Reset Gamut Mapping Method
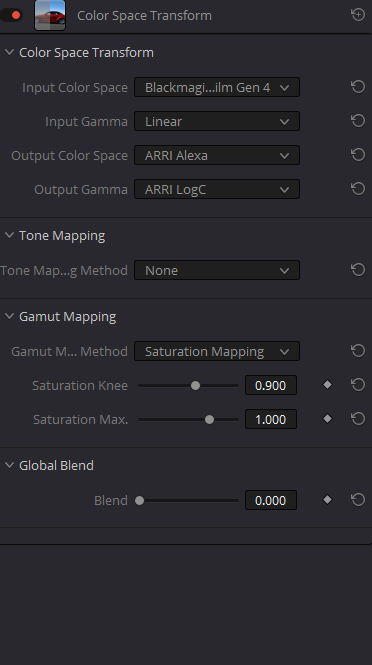 point(358,351)
